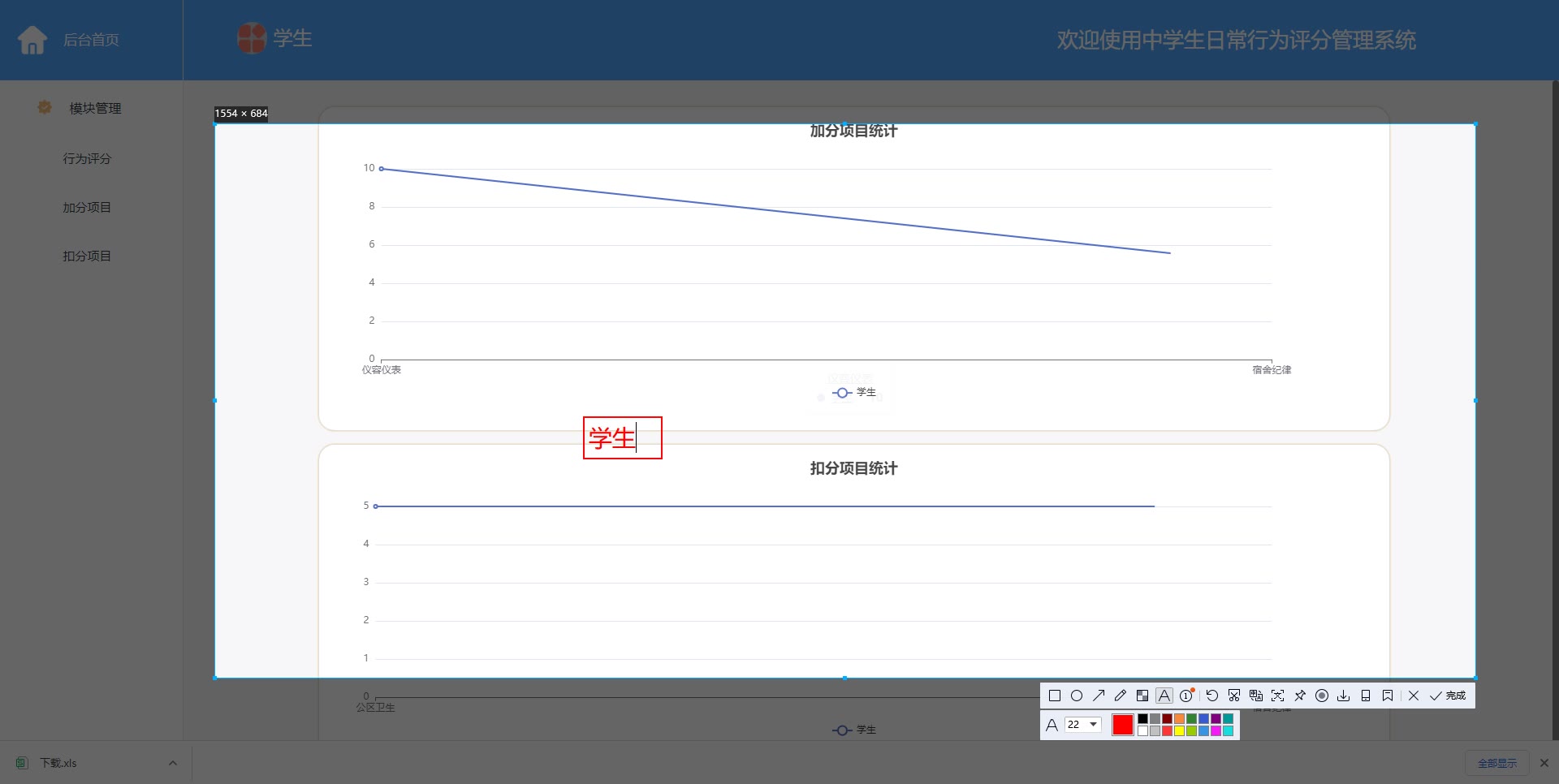The width and height of the screenshot is (1559, 784).
Task: Pick the white color swatch
Action: [1142, 730]
